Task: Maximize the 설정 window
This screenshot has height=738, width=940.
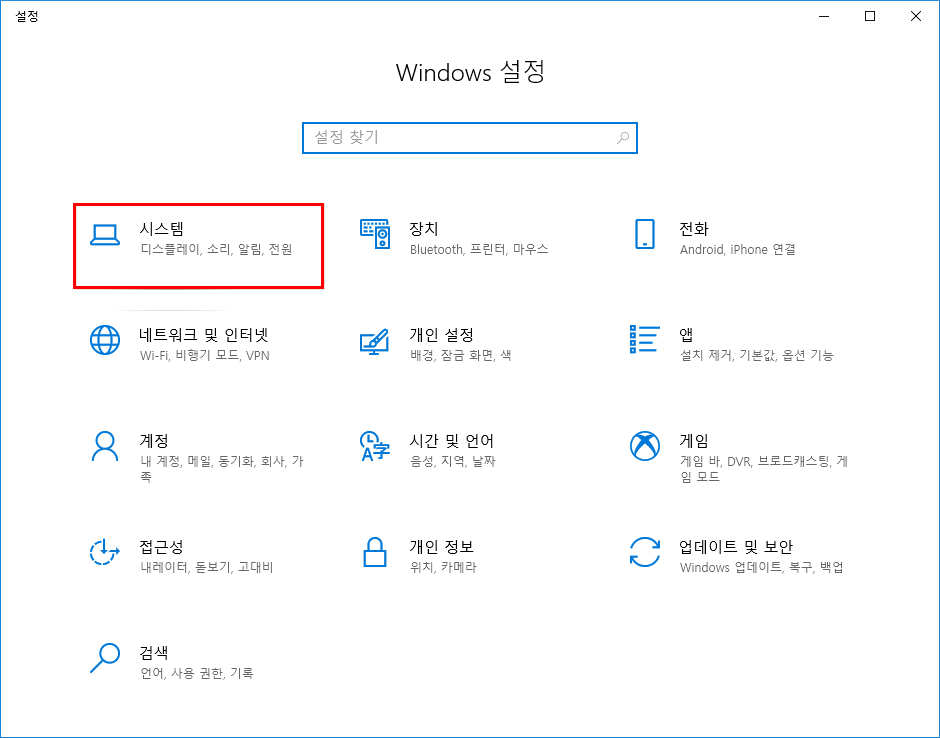Action: [870, 16]
